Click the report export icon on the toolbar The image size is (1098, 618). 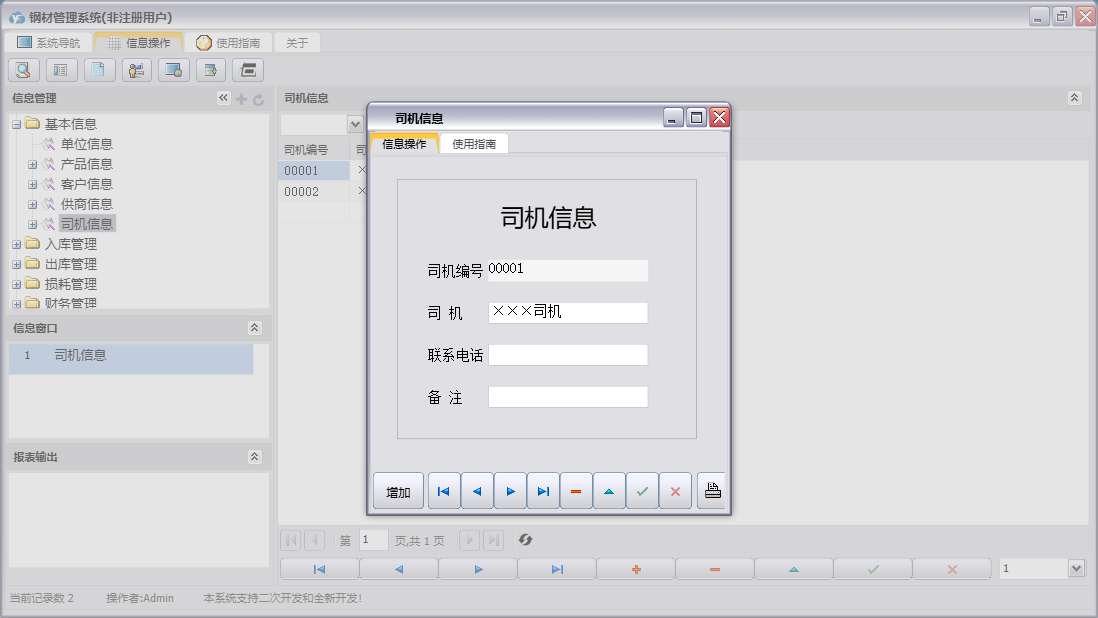(x=210, y=70)
